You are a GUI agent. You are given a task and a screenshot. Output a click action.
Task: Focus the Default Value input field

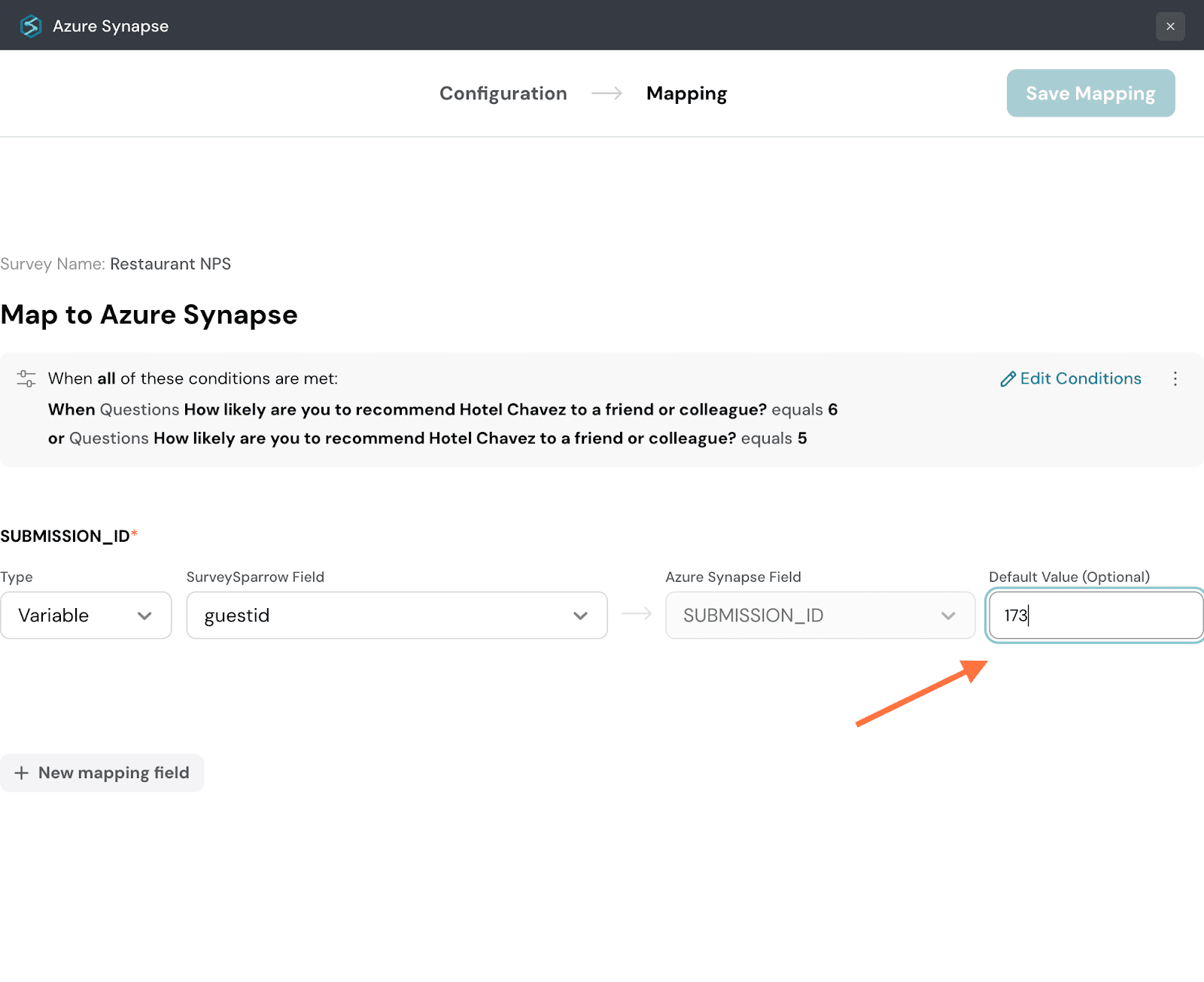click(x=1095, y=616)
